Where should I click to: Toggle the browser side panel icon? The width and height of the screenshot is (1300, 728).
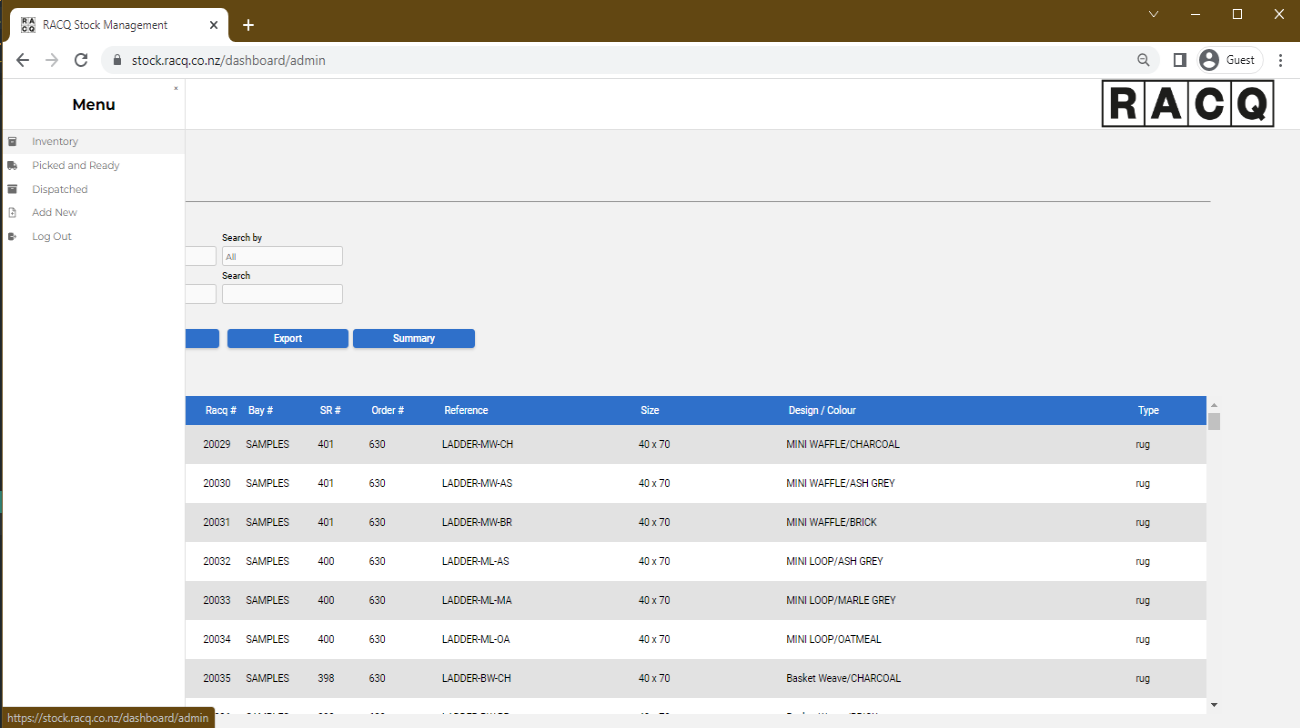(x=1179, y=60)
